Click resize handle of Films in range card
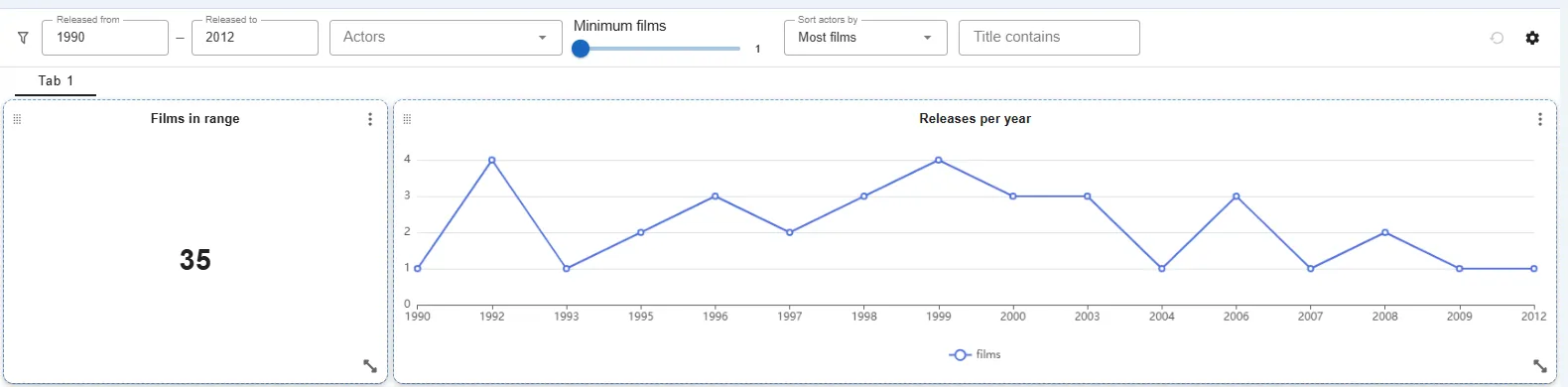The width and height of the screenshot is (1568, 387). 370,366
